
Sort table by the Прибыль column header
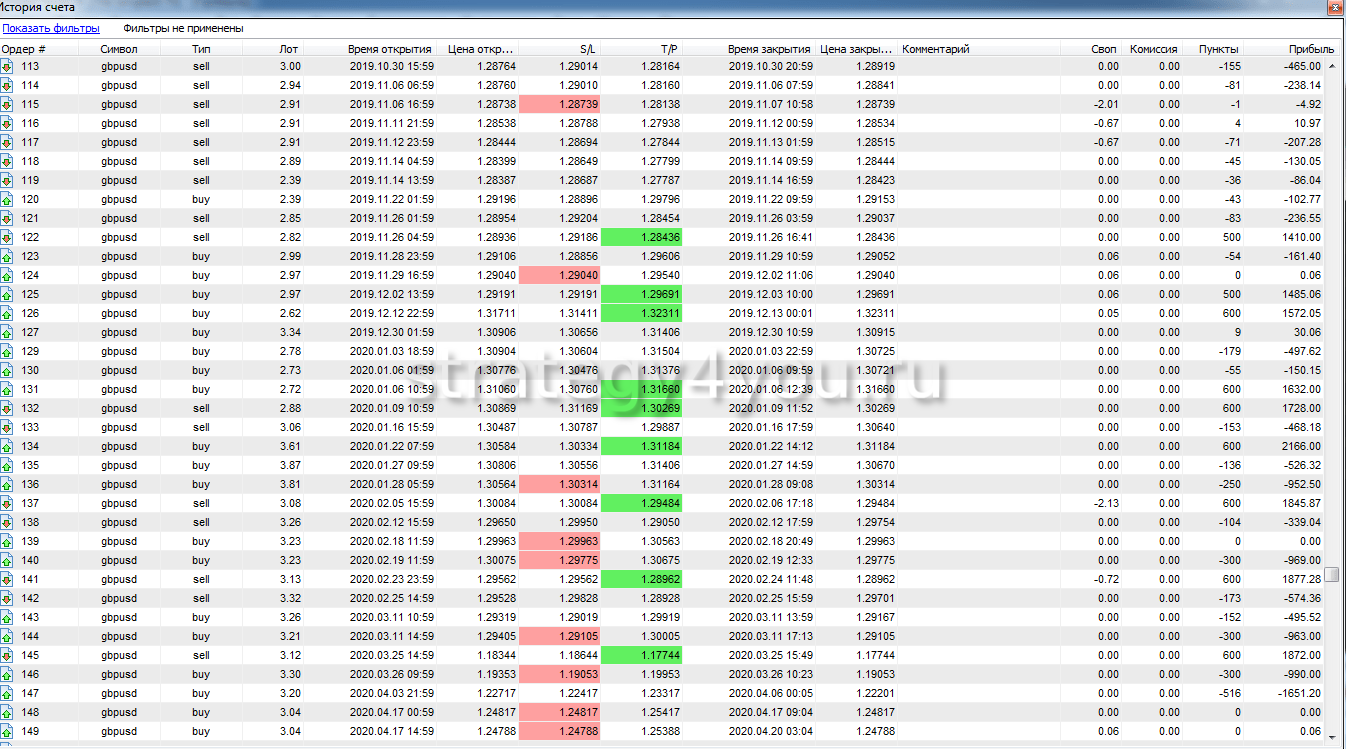coord(1312,48)
